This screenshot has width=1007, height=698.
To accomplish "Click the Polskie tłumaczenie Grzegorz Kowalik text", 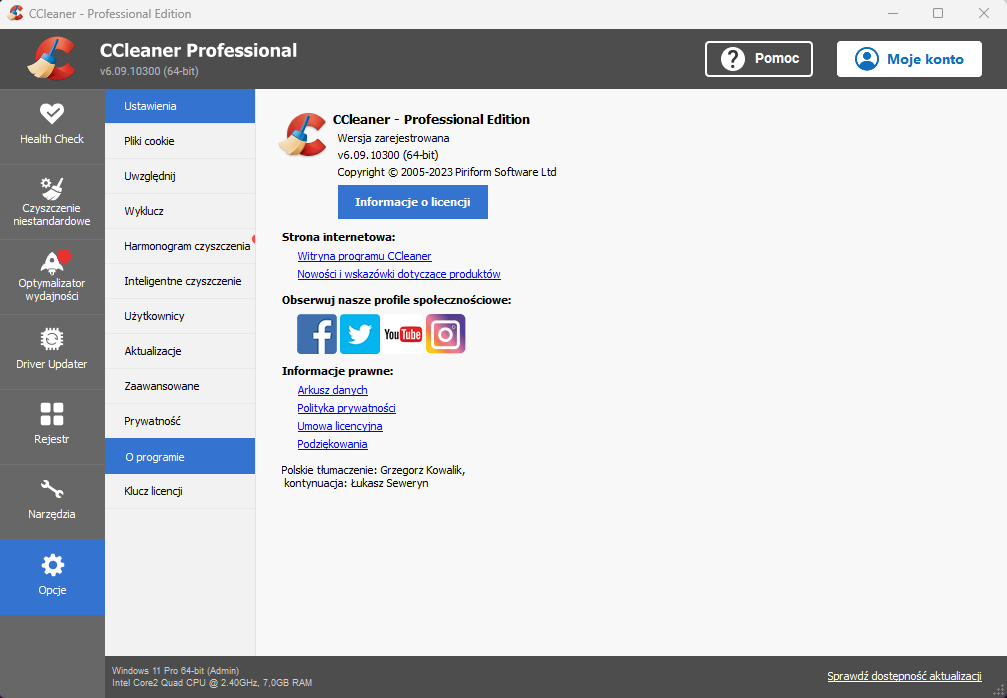I will pyautogui.click(x=373, y=470).
